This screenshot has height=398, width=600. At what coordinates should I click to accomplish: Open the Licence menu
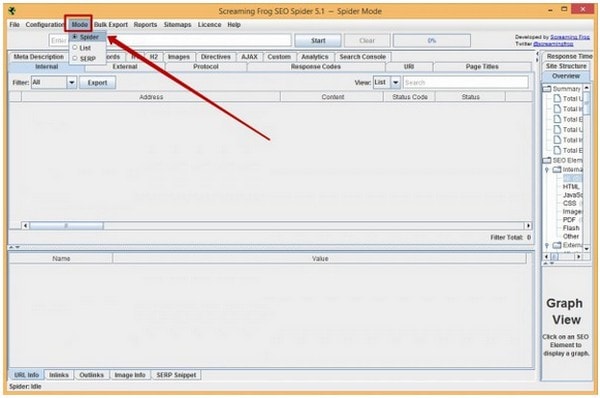coord(209,24)
